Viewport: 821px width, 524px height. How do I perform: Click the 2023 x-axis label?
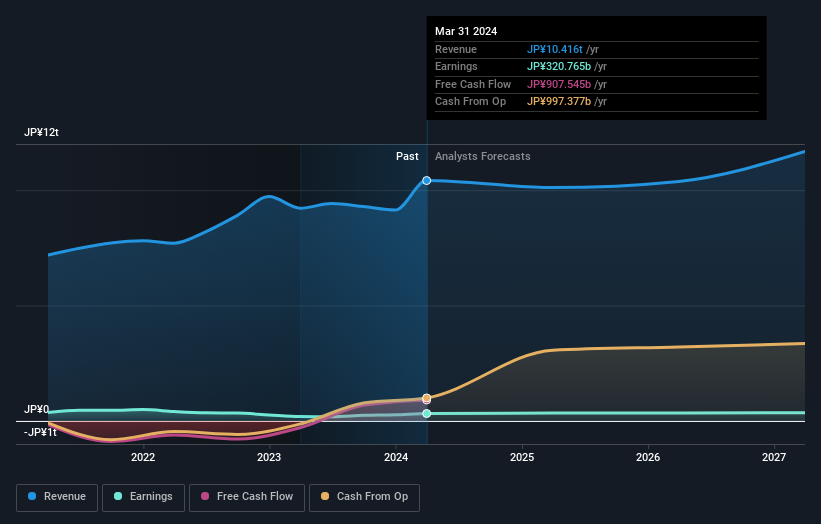click(269, 458)
